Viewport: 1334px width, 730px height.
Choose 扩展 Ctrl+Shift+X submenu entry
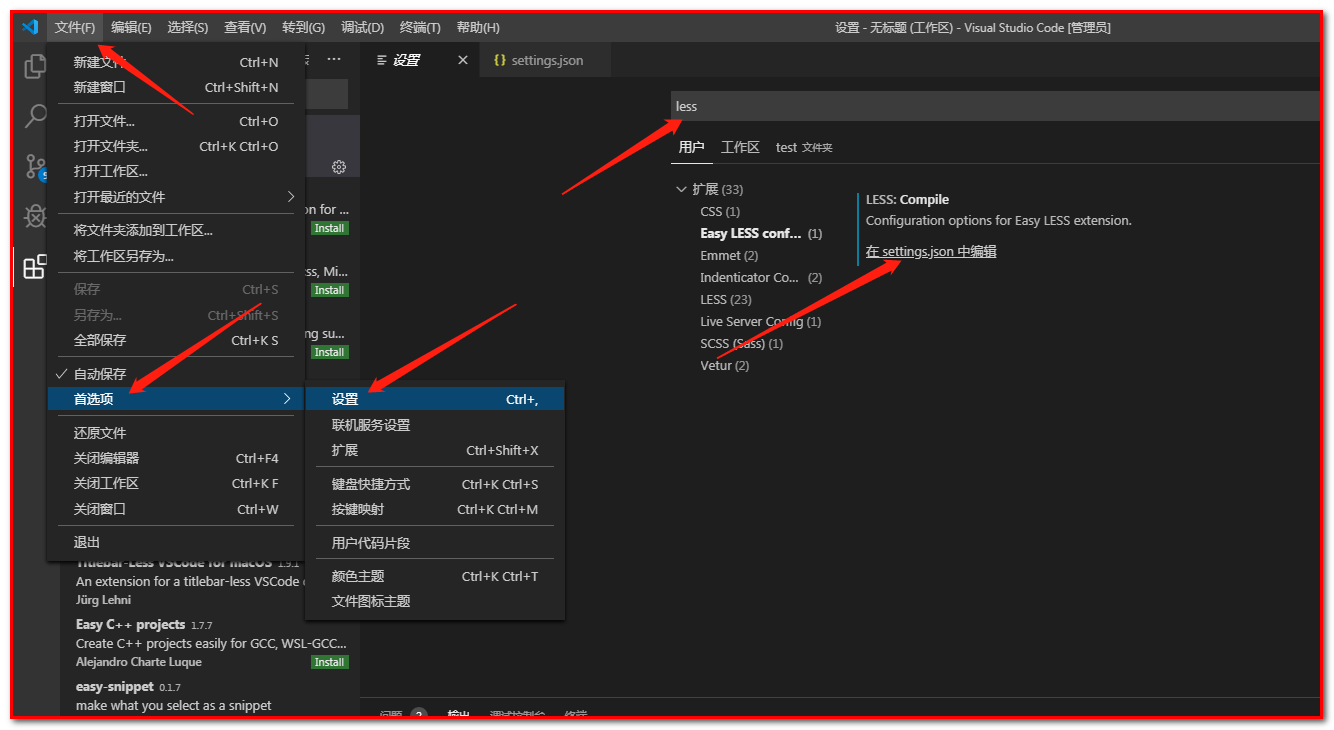[x=435, y=450]
